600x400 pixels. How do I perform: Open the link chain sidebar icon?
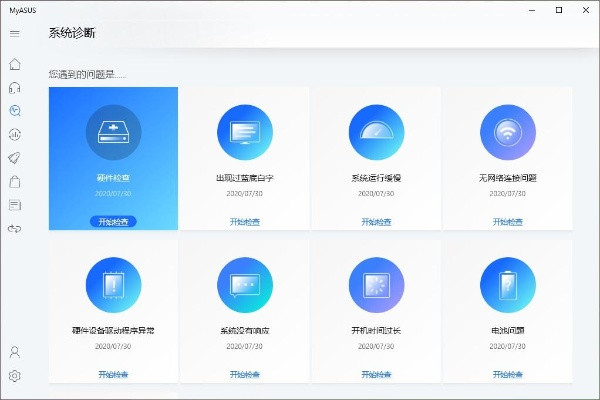[x=15, y=228]
